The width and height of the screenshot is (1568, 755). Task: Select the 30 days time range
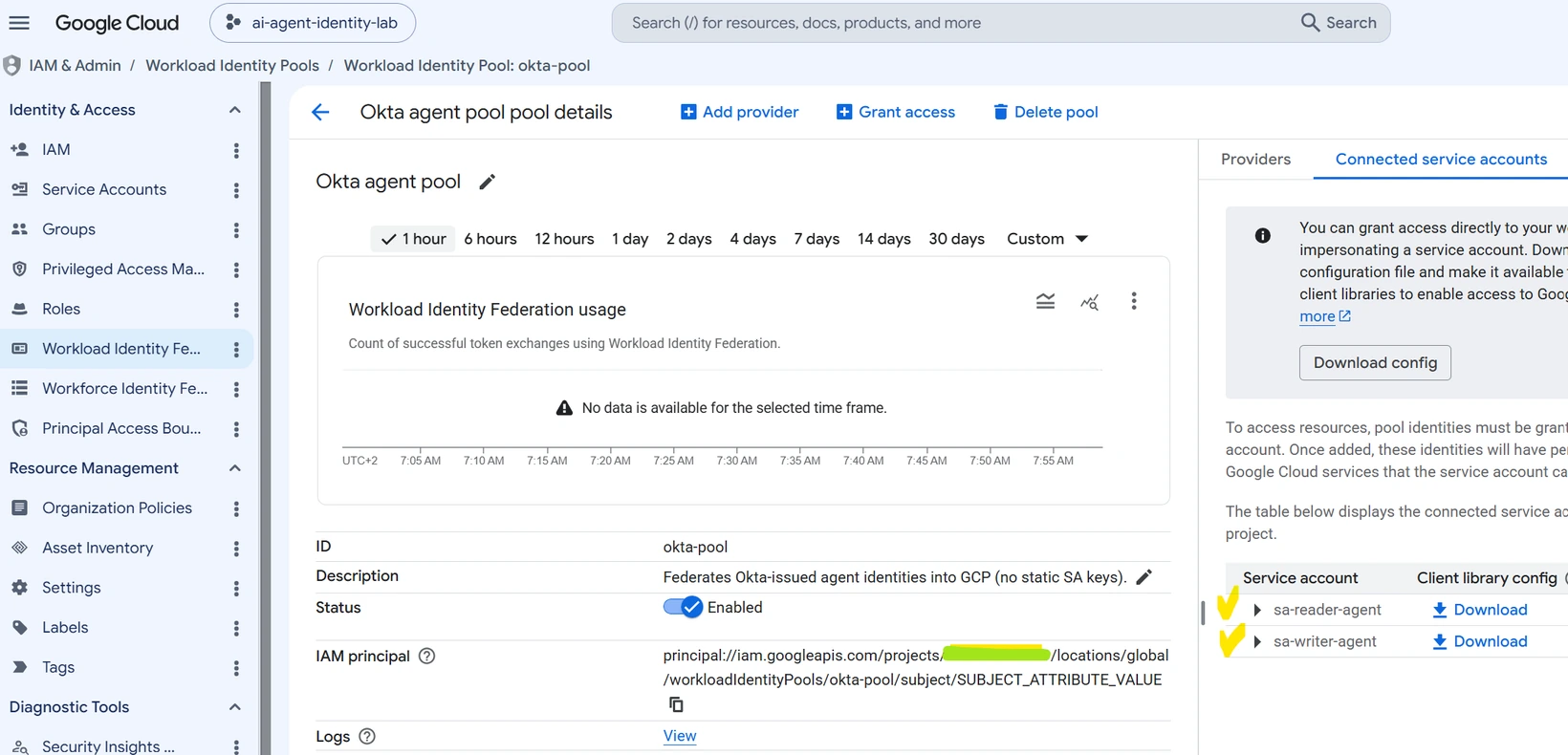[x=956, y=239]
